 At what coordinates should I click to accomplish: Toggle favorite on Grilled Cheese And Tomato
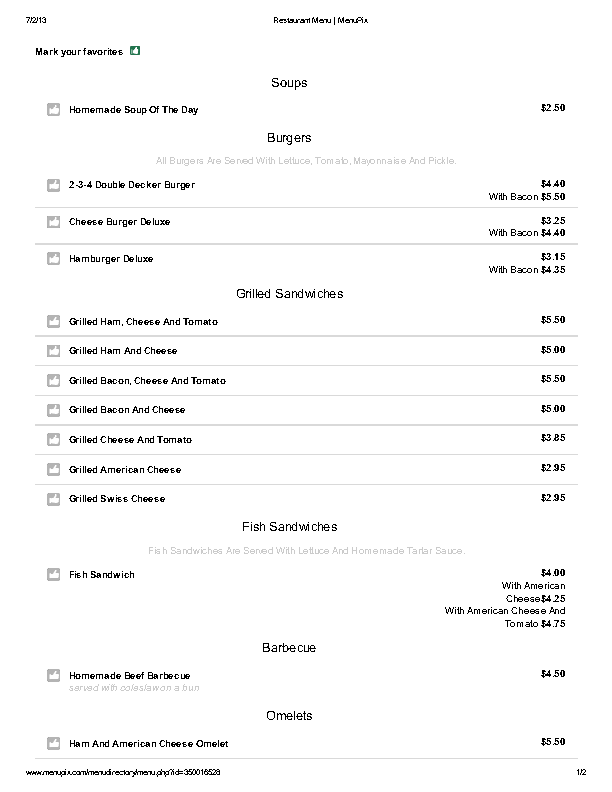tap(54, 440)
